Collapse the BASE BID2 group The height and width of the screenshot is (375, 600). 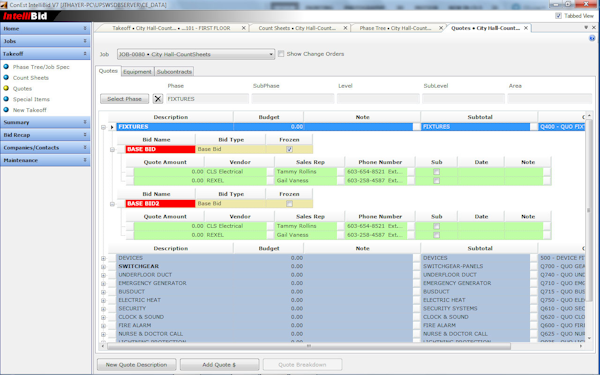pos(112,204)
